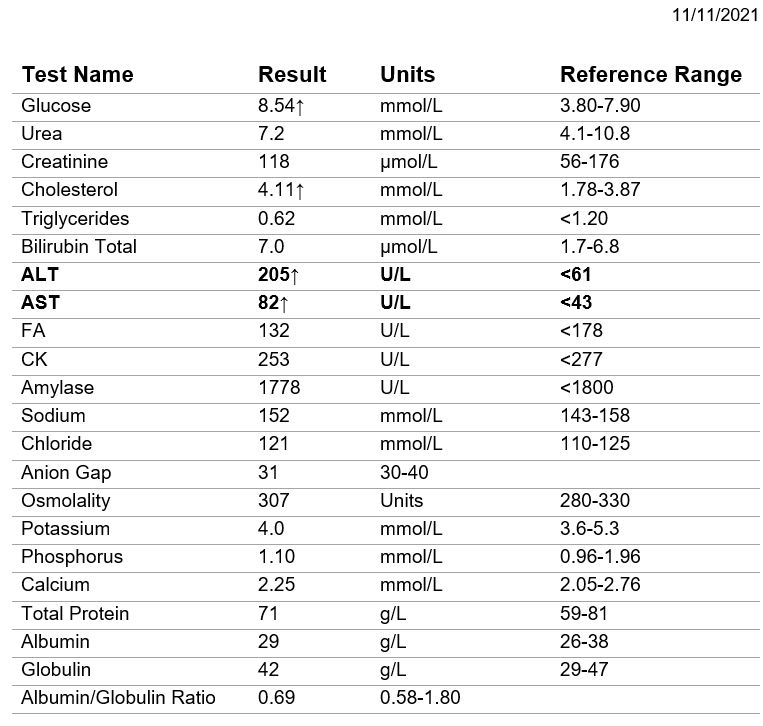Select the Anion Gap test name
This screenshot has height=726, width=763.
(x=66, y=472)
